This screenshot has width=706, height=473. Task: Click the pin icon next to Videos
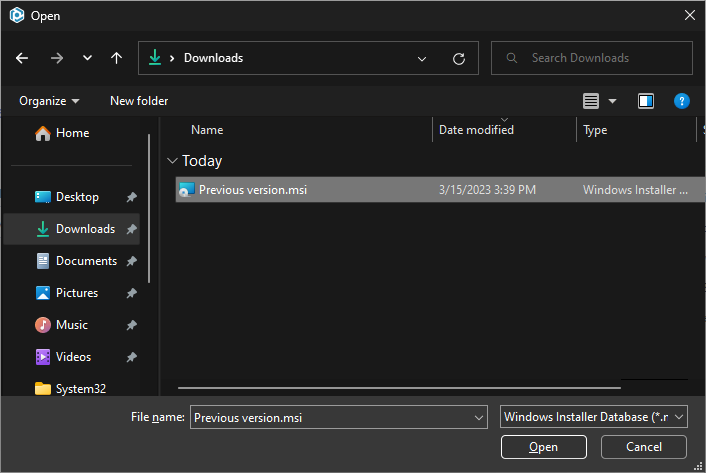point(131,357)
